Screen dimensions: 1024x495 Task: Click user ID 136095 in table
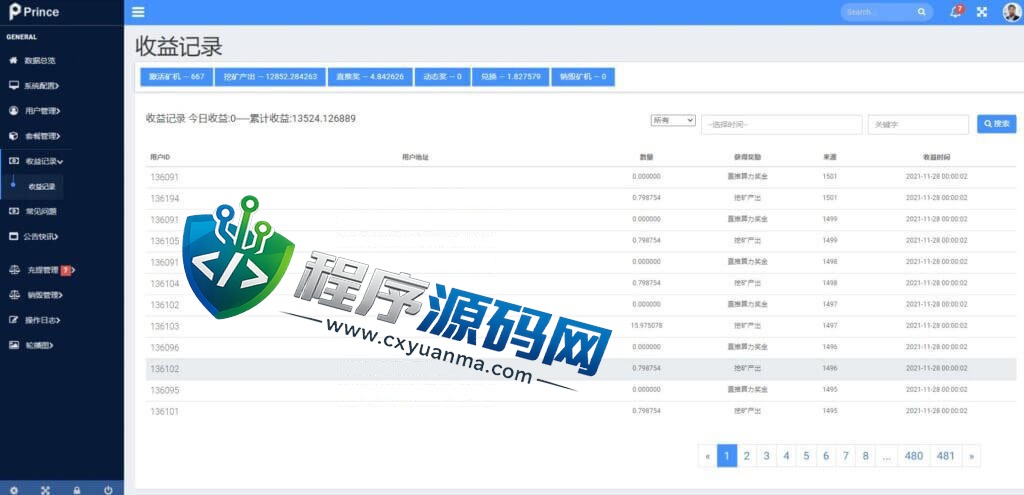point(165,390)
